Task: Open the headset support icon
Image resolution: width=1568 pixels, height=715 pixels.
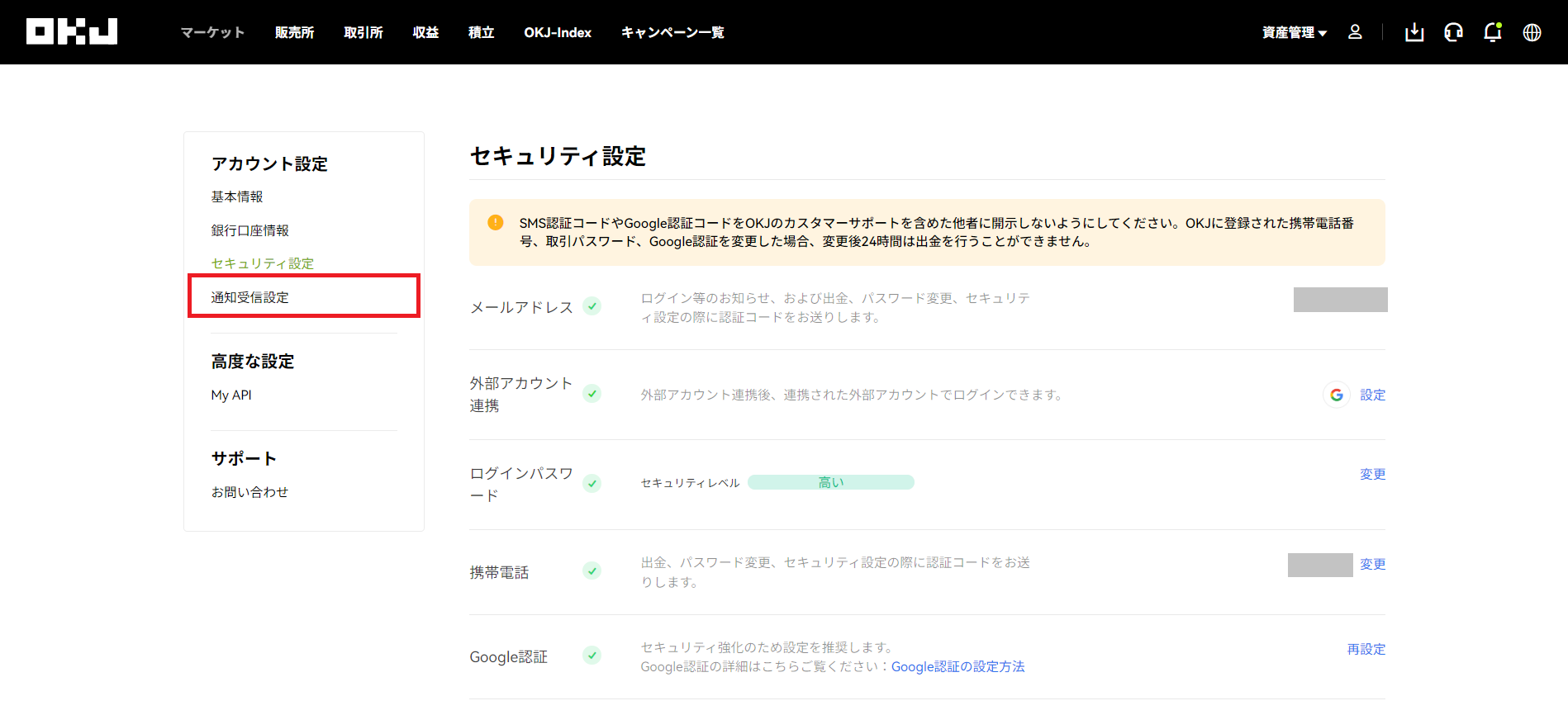Action: pos(1453,32)
